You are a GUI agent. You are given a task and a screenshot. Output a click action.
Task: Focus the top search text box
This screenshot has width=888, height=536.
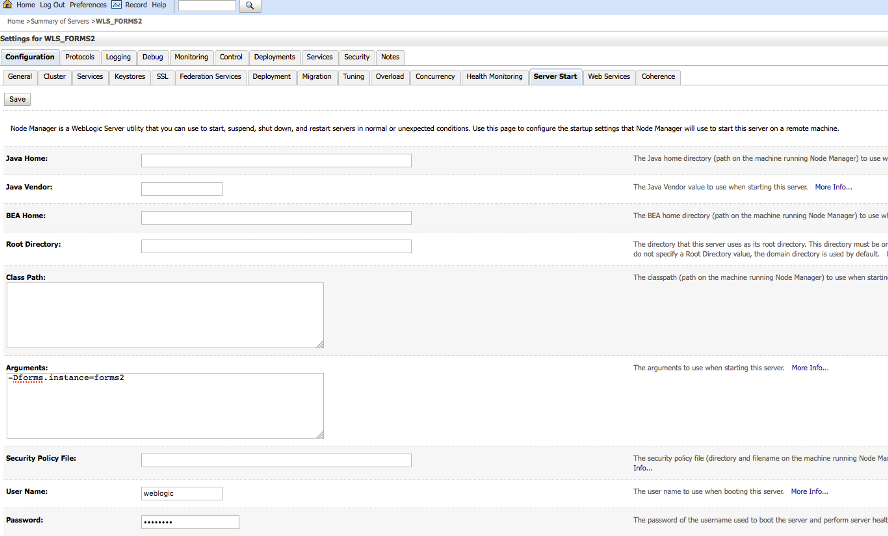[x=207, y=5]
